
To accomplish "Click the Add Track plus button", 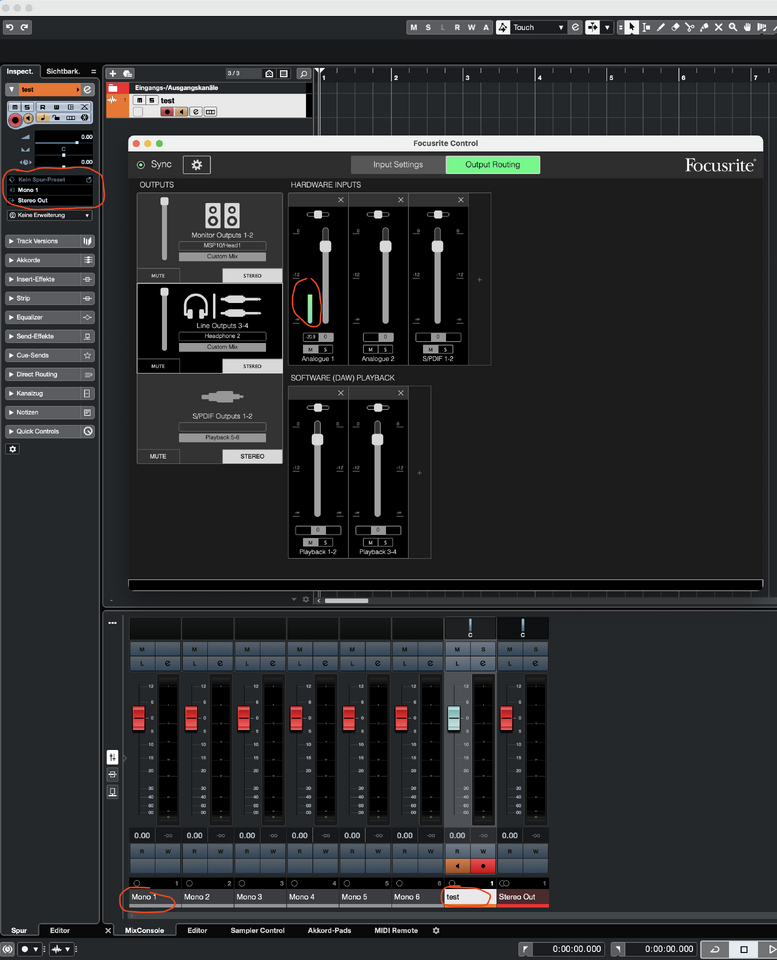I will pos(113,73).
